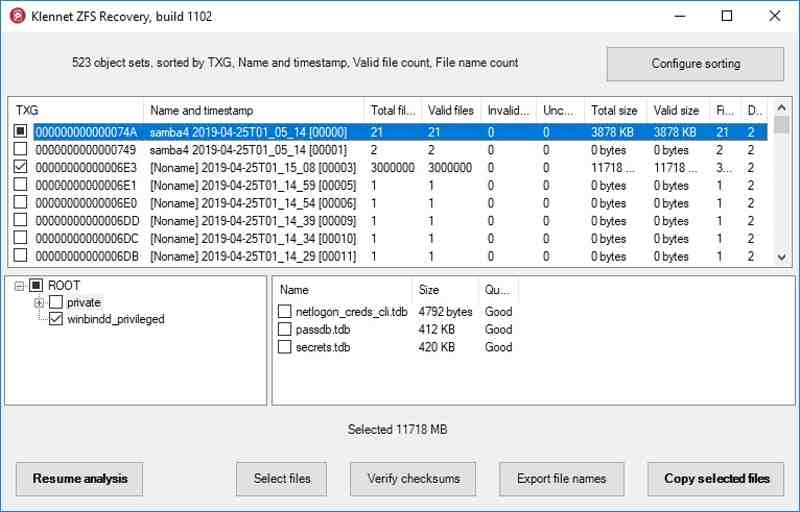Expand the private folder tree node
The image size is (800, 512).
coord(39,303)
